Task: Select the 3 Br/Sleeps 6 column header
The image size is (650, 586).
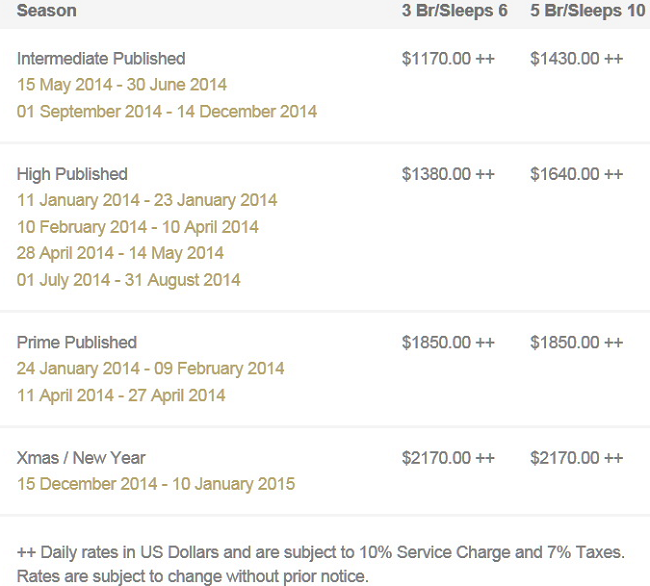Action: point(454,11)
